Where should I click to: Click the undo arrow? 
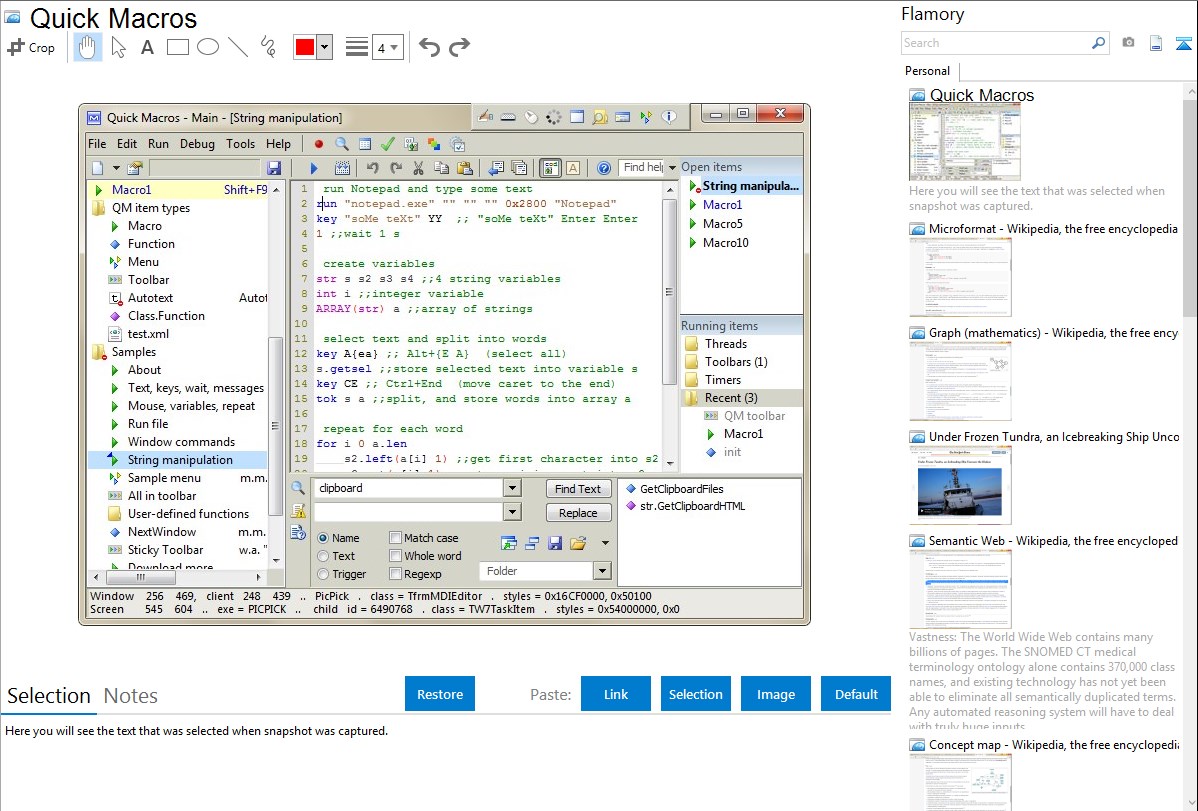pyautogui.click(x=429, y=47)
